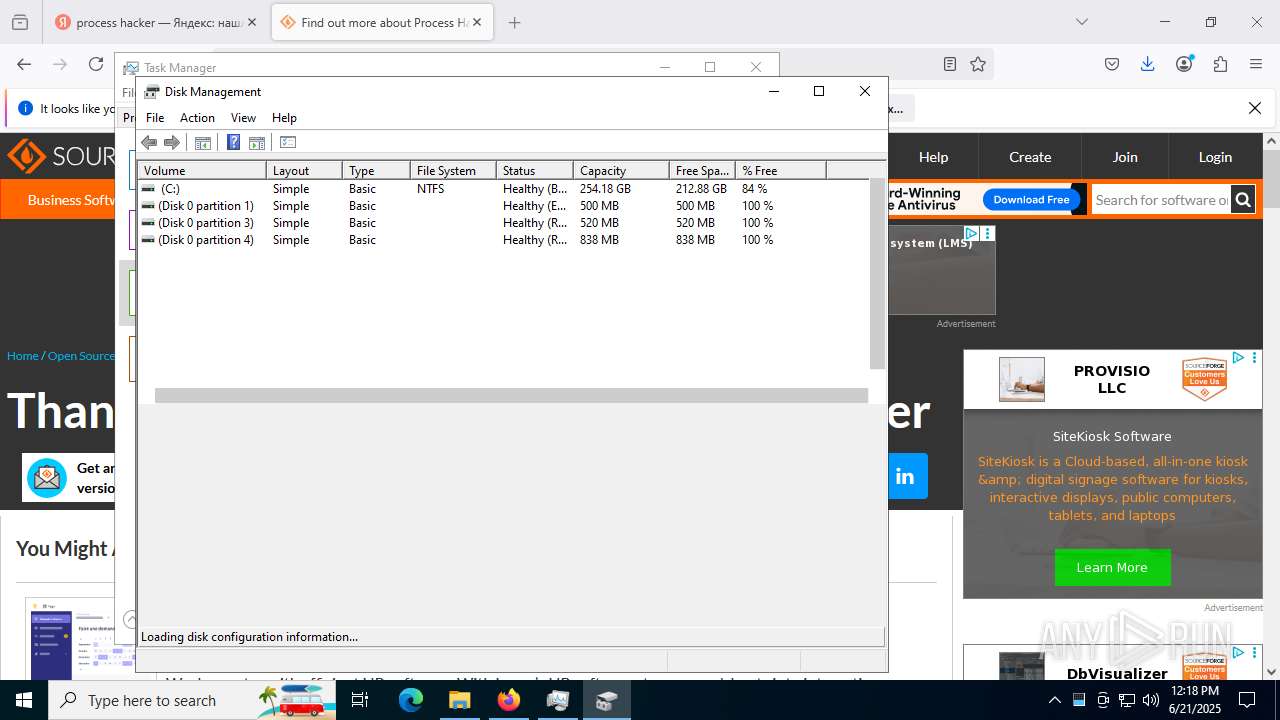Screen dimensions: 1280x720
Task: Open the SourceForge Help link
Action: pos(933,157)
